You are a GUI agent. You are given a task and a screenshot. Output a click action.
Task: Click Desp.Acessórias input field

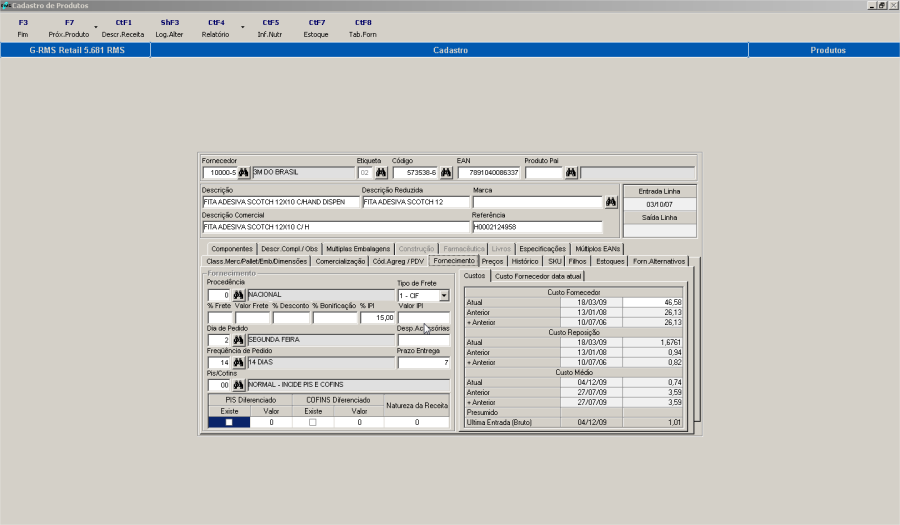coord(424,340)
